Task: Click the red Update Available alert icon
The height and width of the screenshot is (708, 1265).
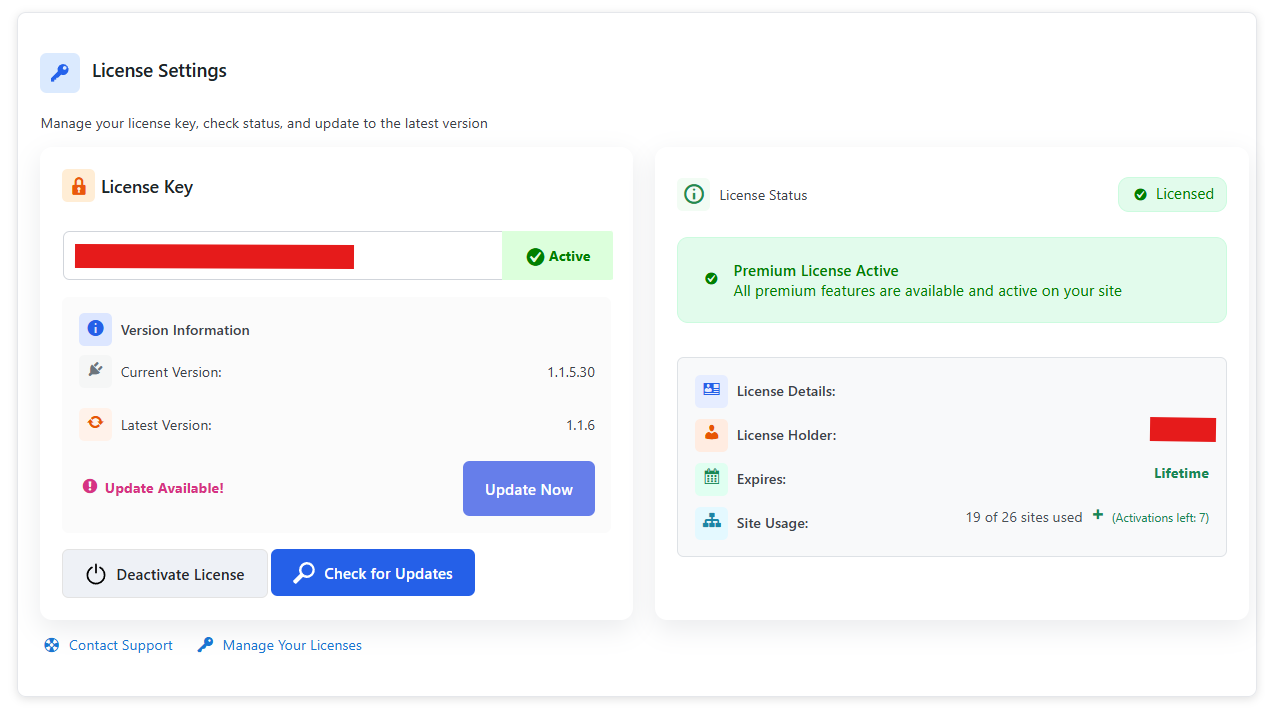Action: [90, 487]
